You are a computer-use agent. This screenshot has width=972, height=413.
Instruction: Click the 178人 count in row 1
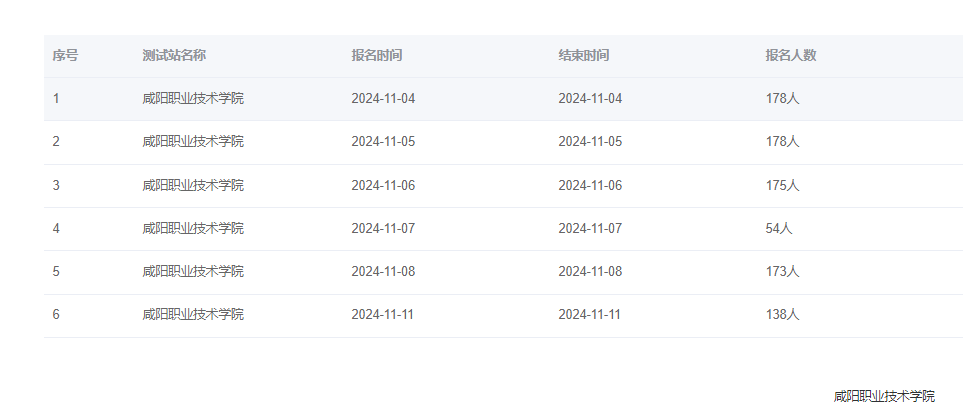pos(782,99)
